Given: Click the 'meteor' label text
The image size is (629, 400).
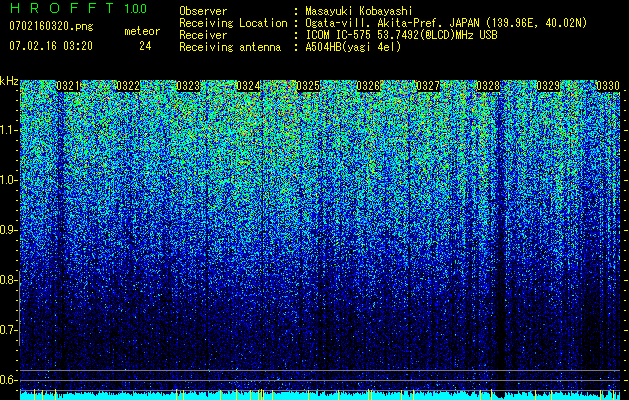Looking at the screenshot, I should [142, 31].
